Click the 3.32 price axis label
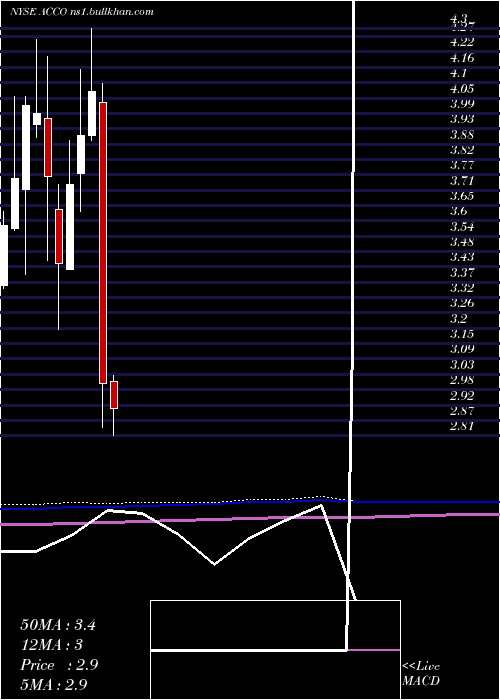 coord(462,288)
